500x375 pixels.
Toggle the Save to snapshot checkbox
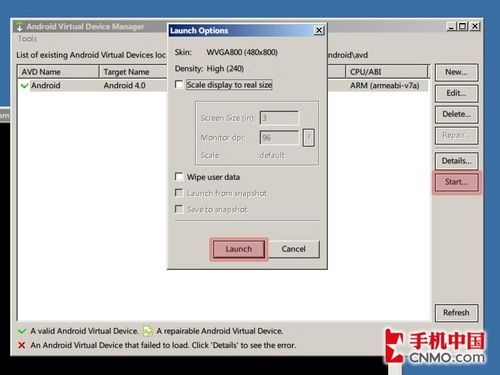(179, 209)
